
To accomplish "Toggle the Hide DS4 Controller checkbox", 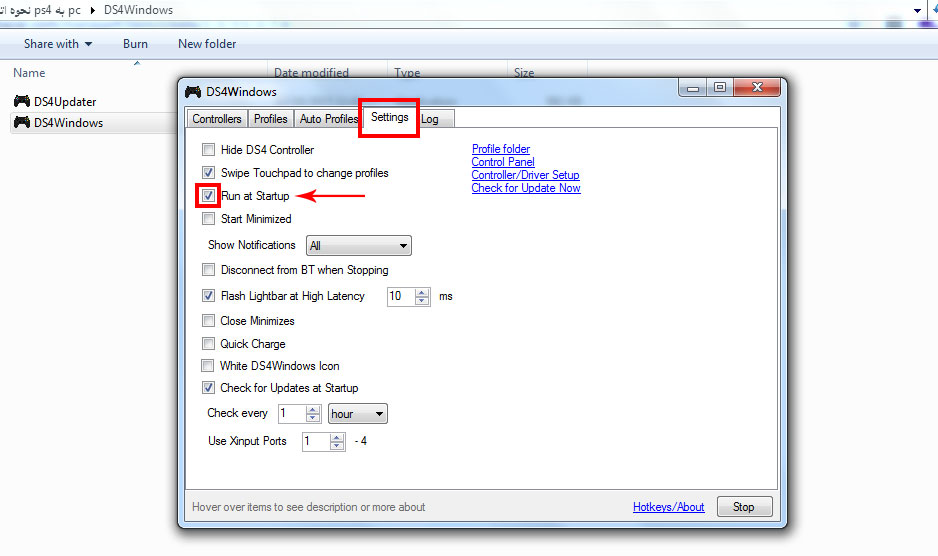I will (209, 150).
